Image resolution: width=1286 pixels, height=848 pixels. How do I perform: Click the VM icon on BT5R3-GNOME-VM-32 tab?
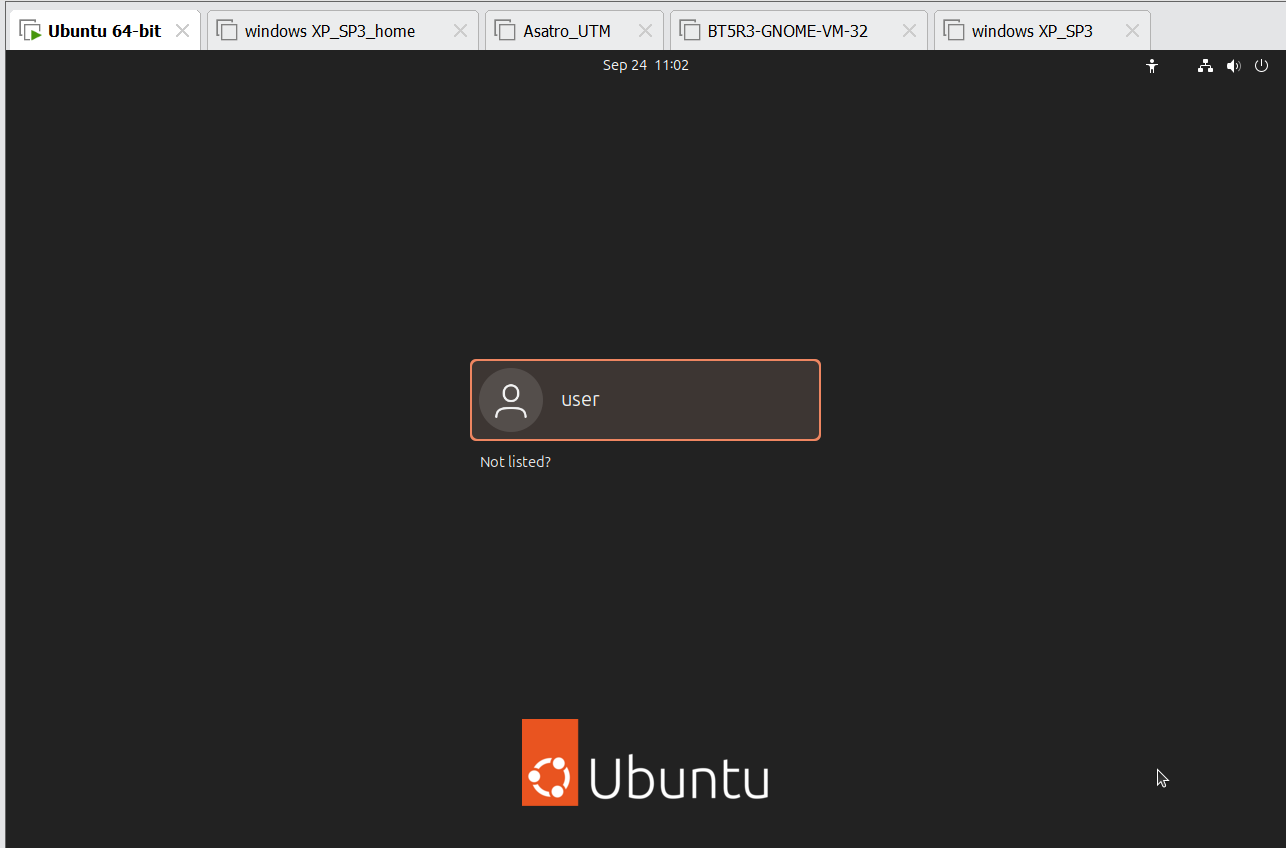tap(689, 31)
